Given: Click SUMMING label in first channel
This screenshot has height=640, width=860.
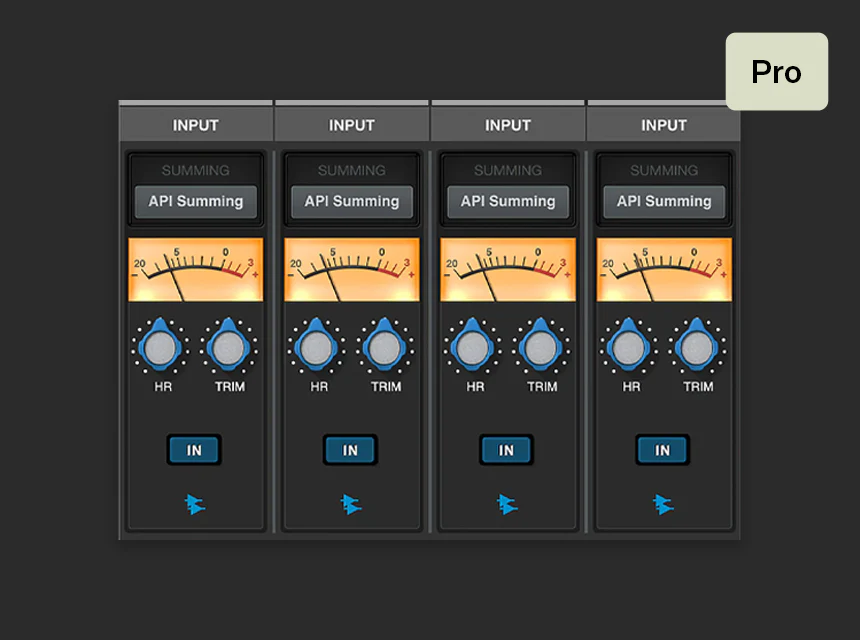Looking at the screenshot, I should (x=196, y=171).
